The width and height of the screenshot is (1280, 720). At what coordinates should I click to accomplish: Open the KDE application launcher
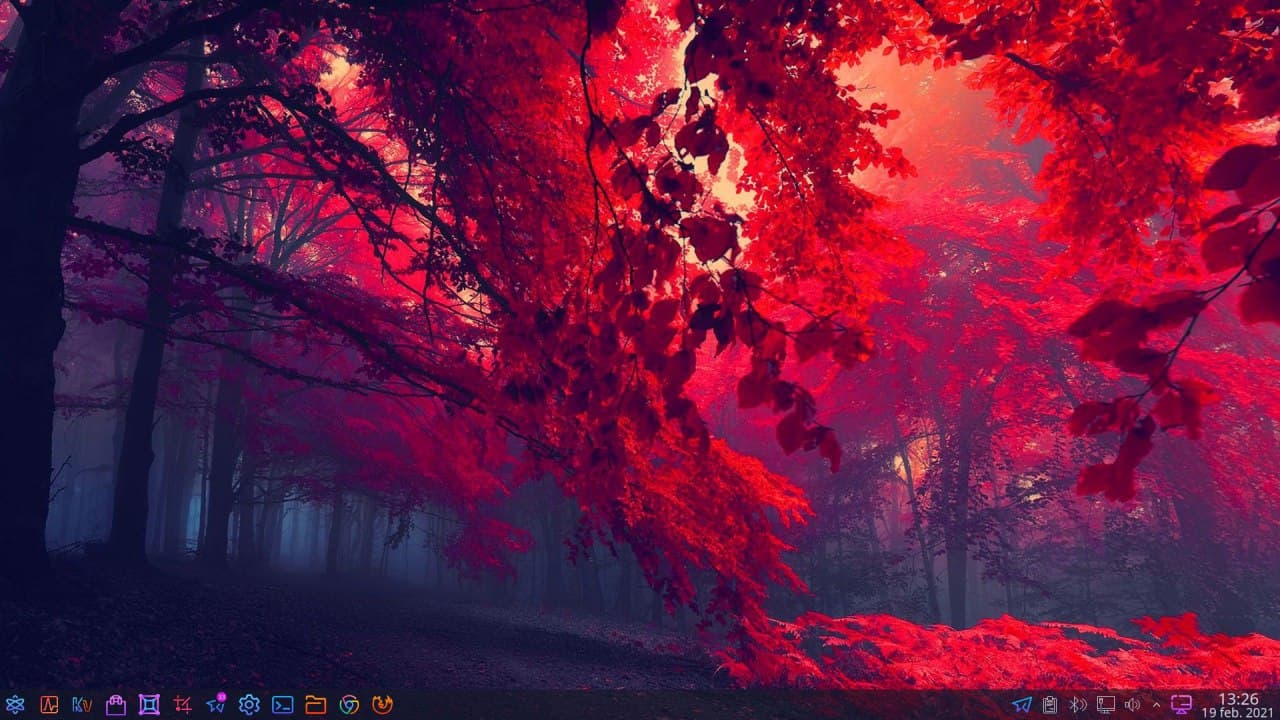15,705
